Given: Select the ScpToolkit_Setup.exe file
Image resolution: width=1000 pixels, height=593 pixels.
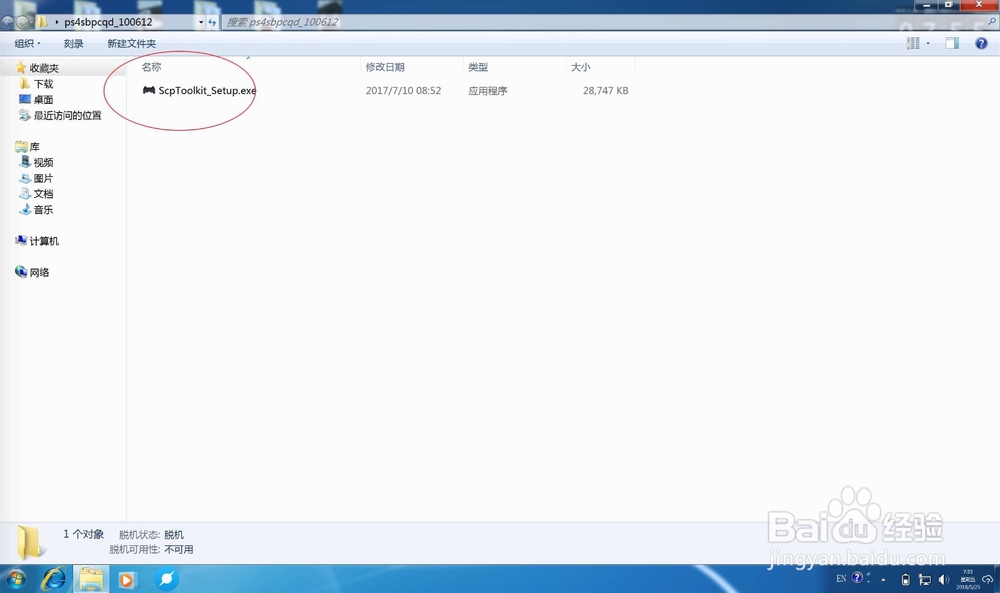Looking at the screenshot, I should click(x=200, y=90).
